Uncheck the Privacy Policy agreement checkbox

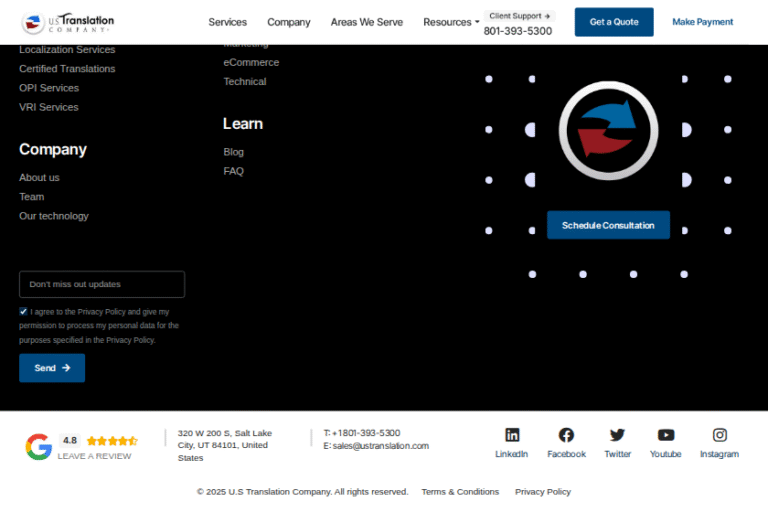click(23, 311)
